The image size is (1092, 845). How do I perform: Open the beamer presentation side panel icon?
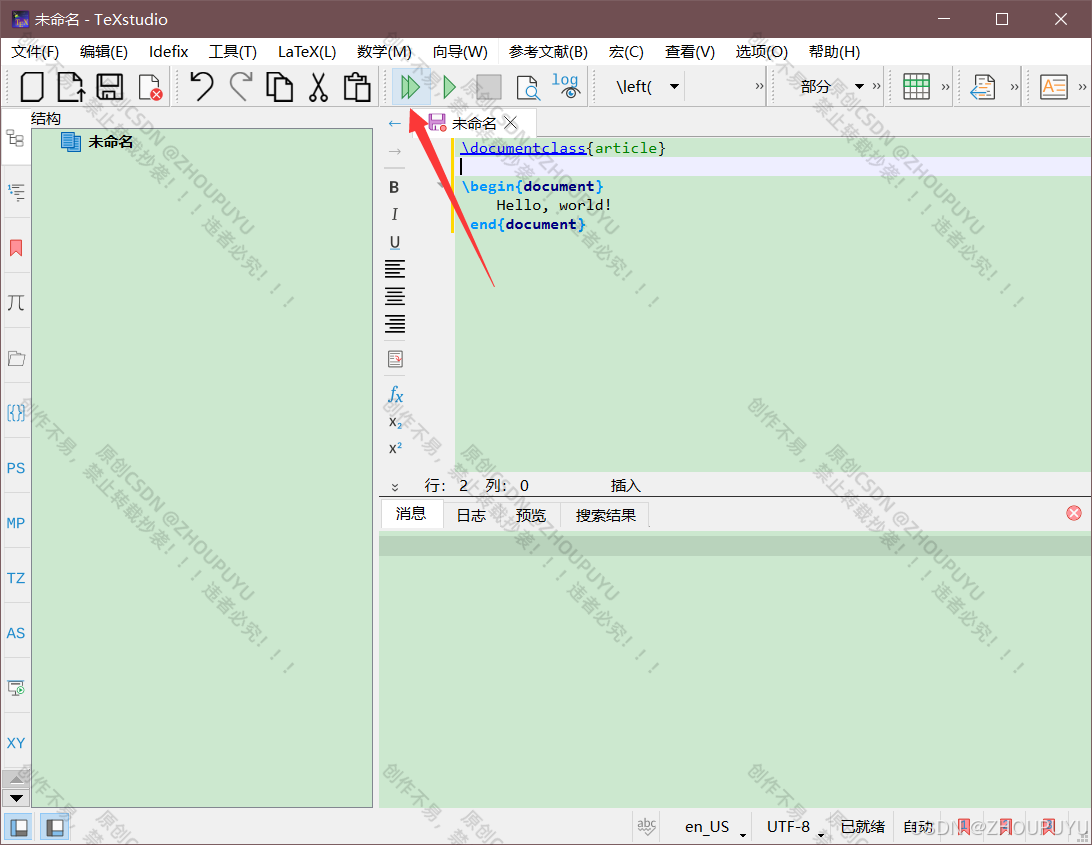coord(16,688)
